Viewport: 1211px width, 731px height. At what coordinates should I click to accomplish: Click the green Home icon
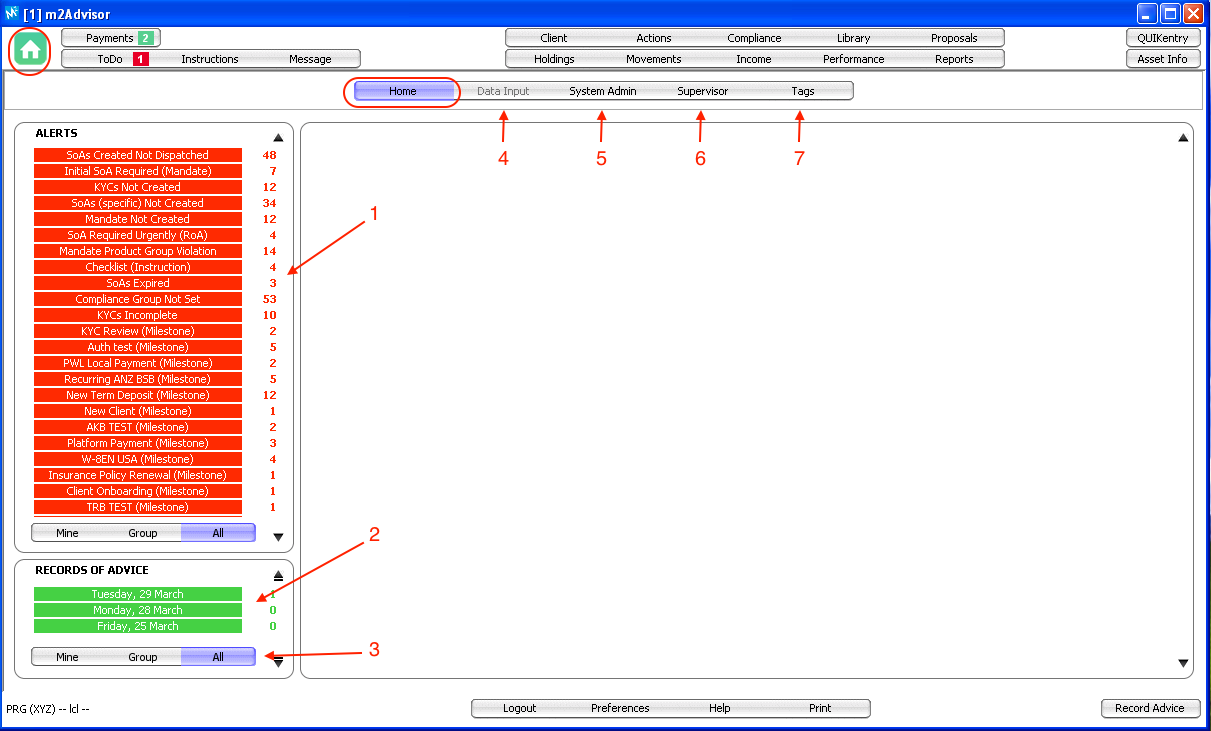click(30, 49)
